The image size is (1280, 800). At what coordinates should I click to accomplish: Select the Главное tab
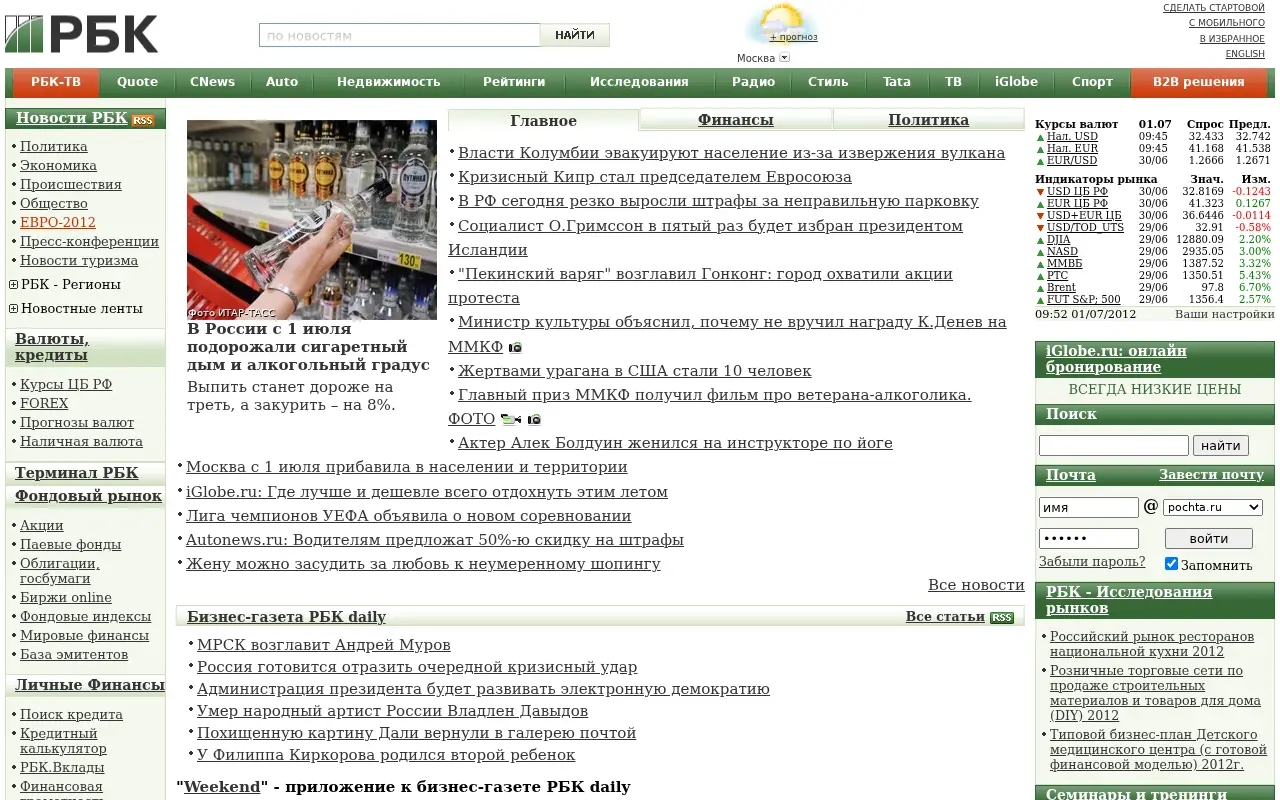pos(543,121)
